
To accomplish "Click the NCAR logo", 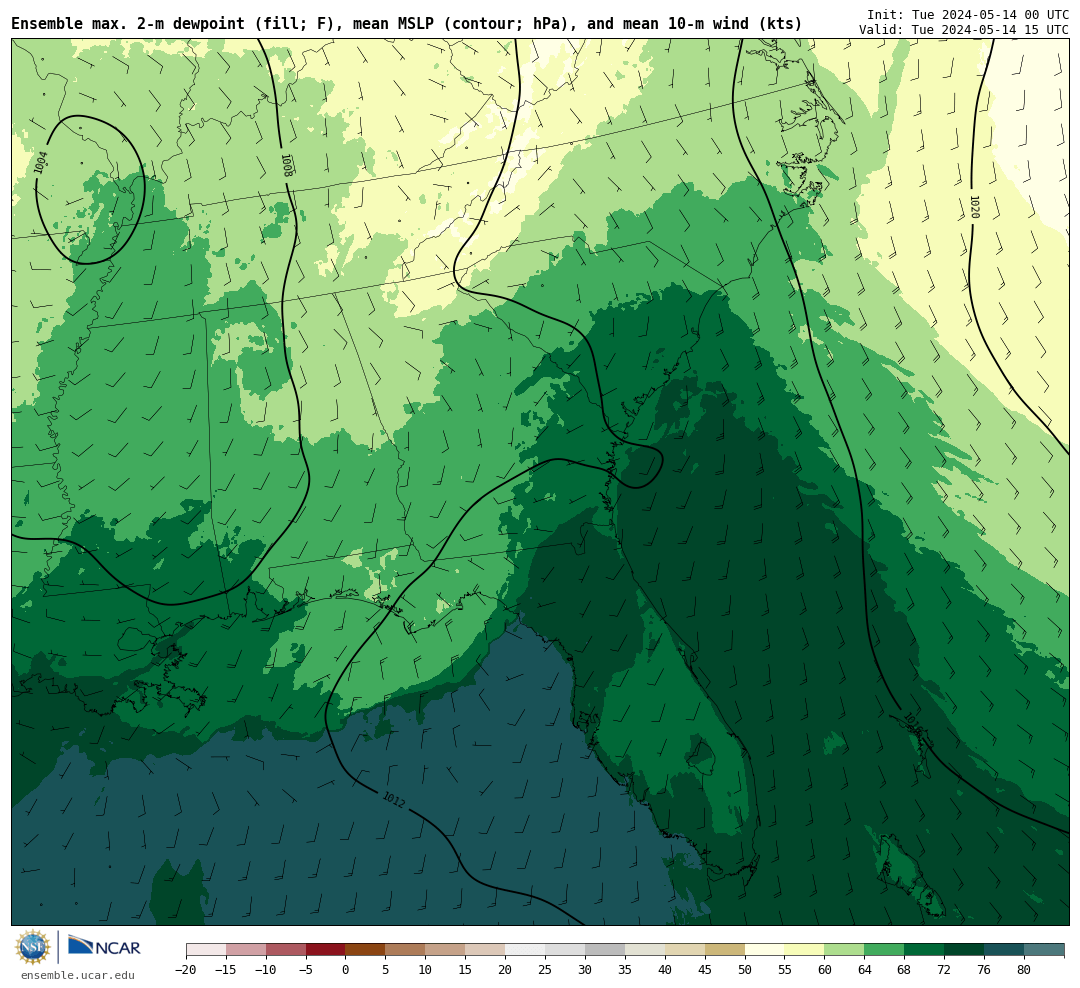I will point(105,946).
